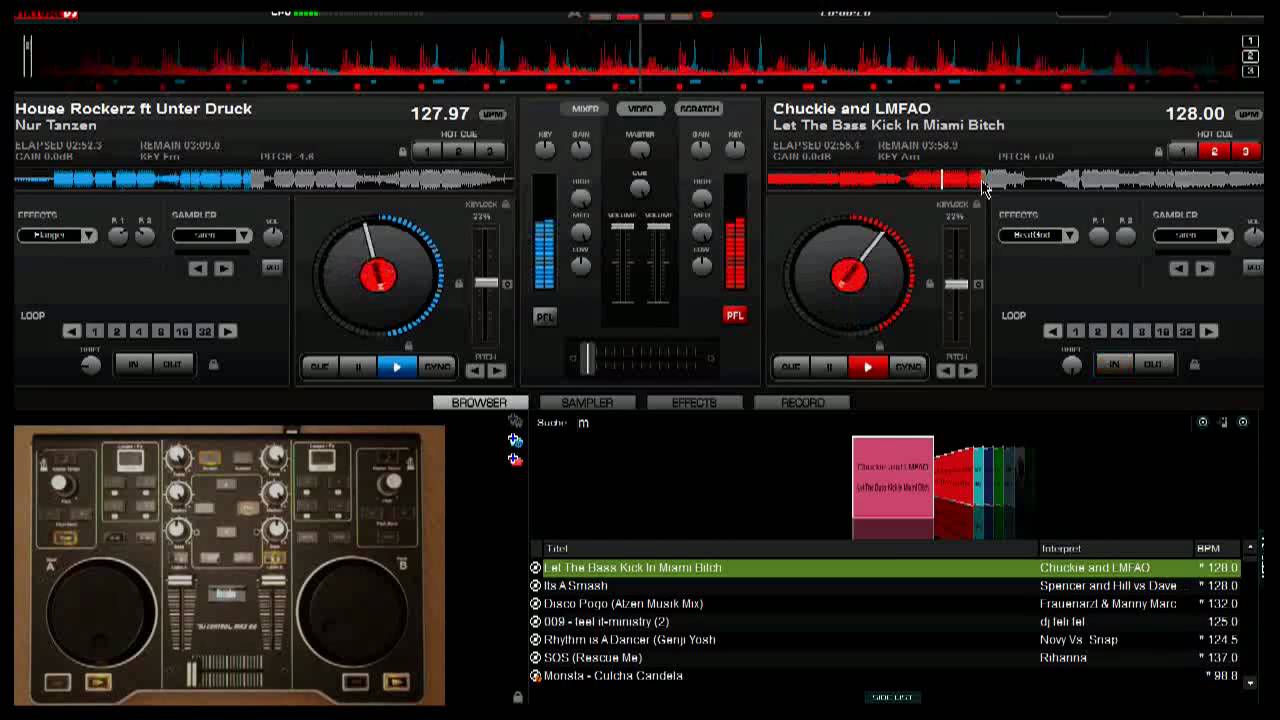The image size is (1280, 720).
Task: Open the Effects tab
Action: point(694,402)
